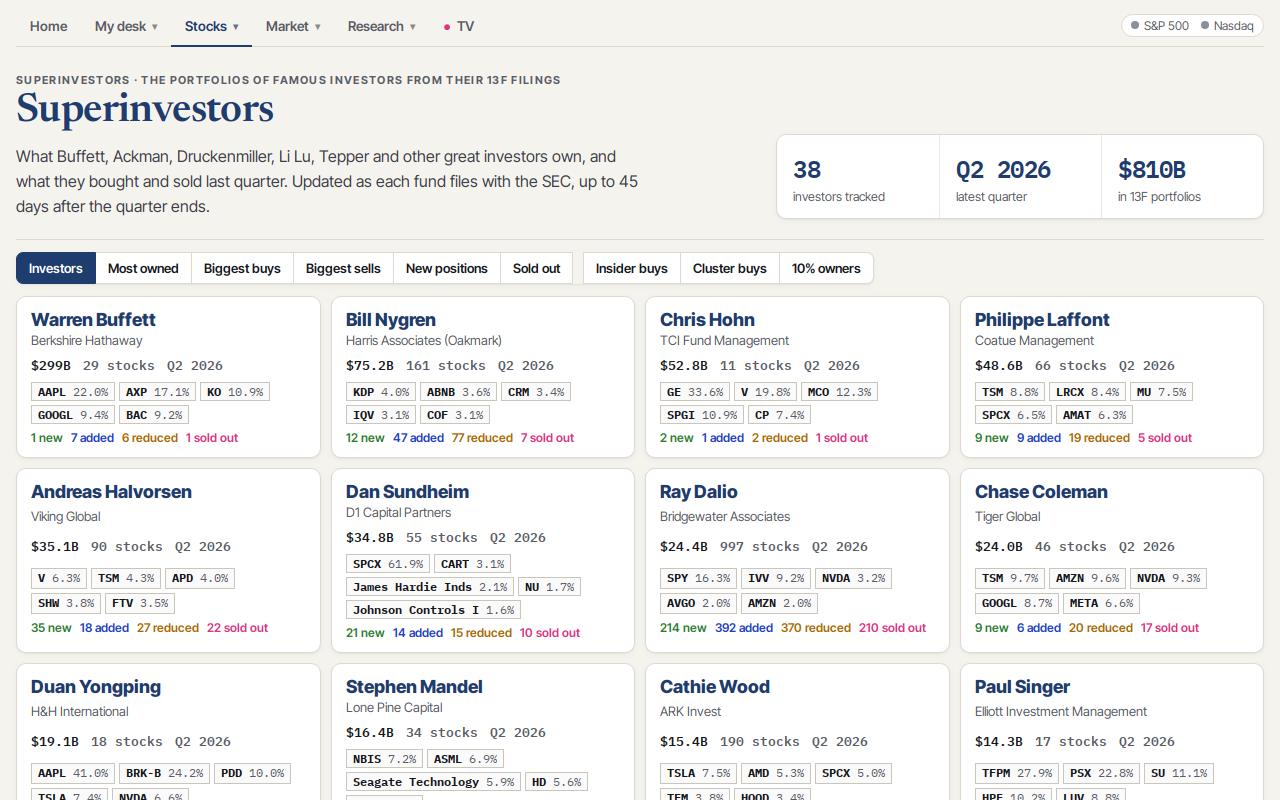Open the Market dropdown menu

pos(293,26)
